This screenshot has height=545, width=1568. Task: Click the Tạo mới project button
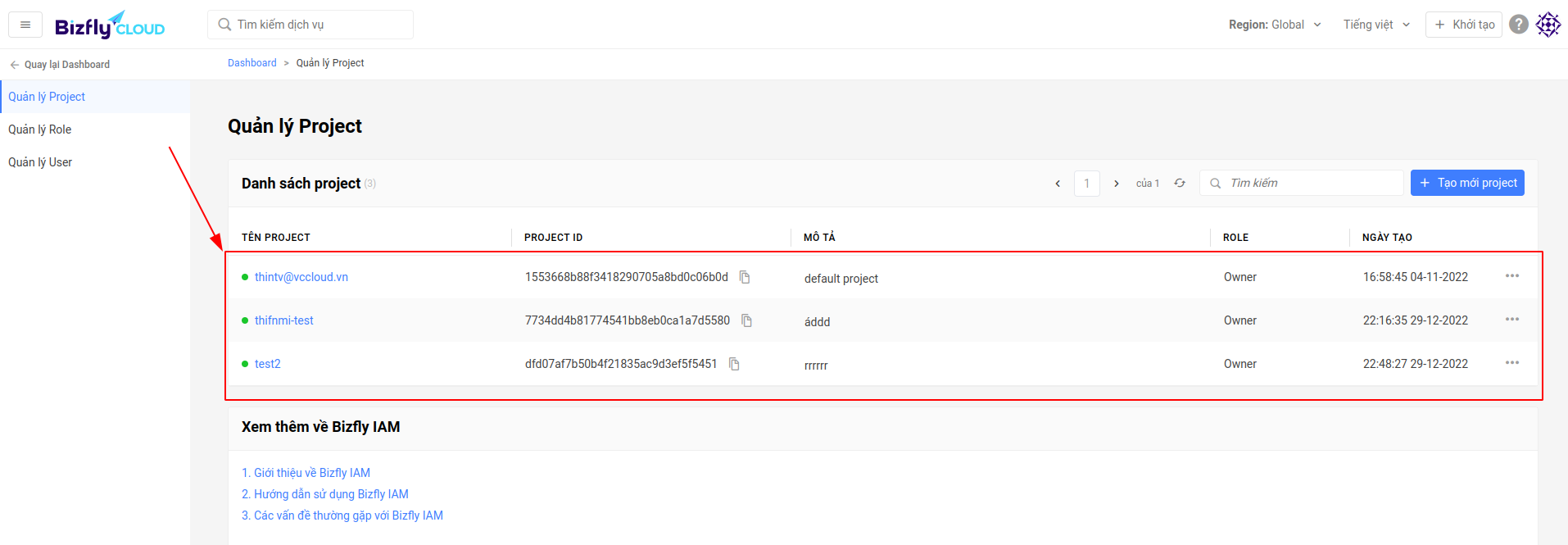[1467, 183]
